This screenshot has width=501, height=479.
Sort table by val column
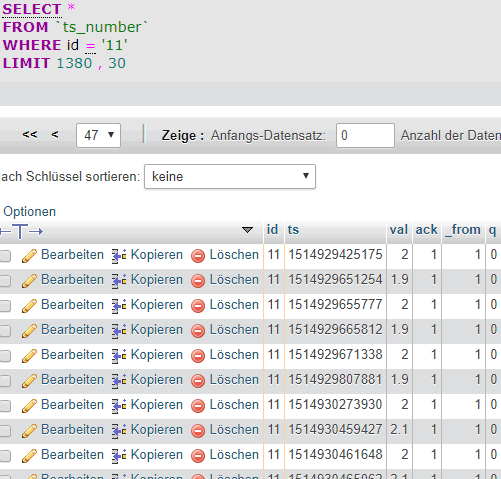(399, 229)
